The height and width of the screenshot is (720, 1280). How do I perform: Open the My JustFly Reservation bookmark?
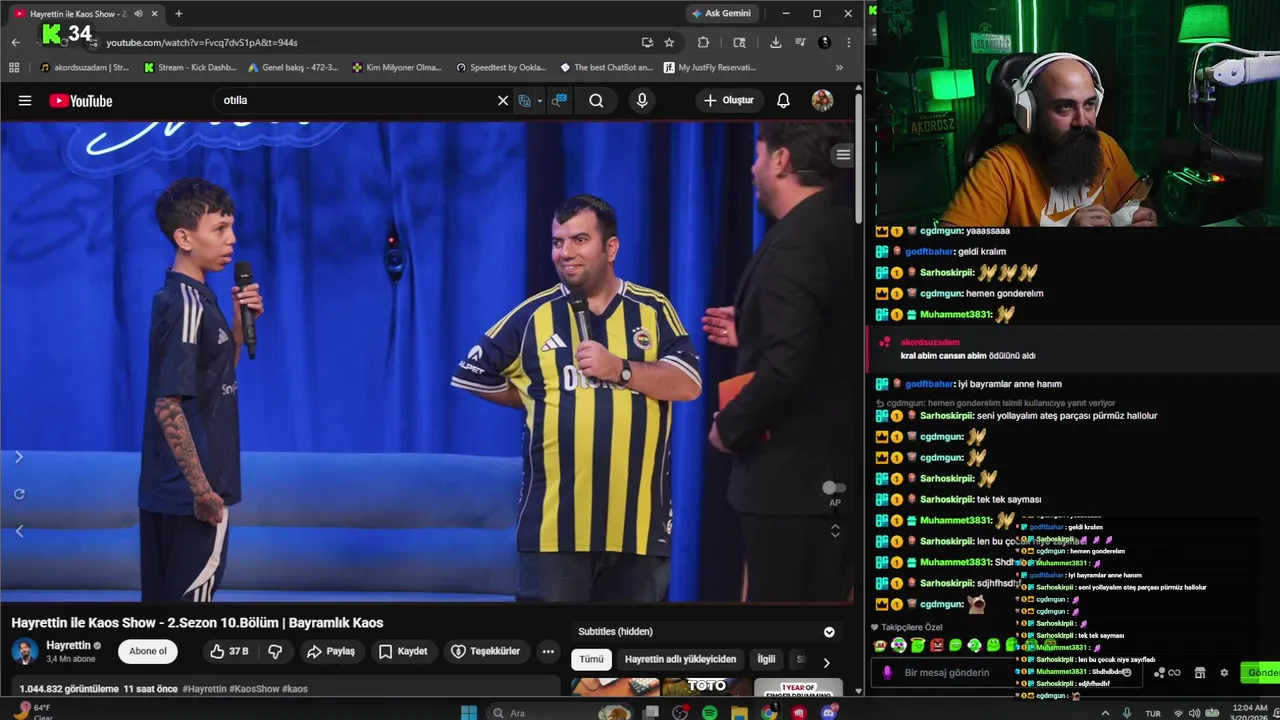click(709, 67)
